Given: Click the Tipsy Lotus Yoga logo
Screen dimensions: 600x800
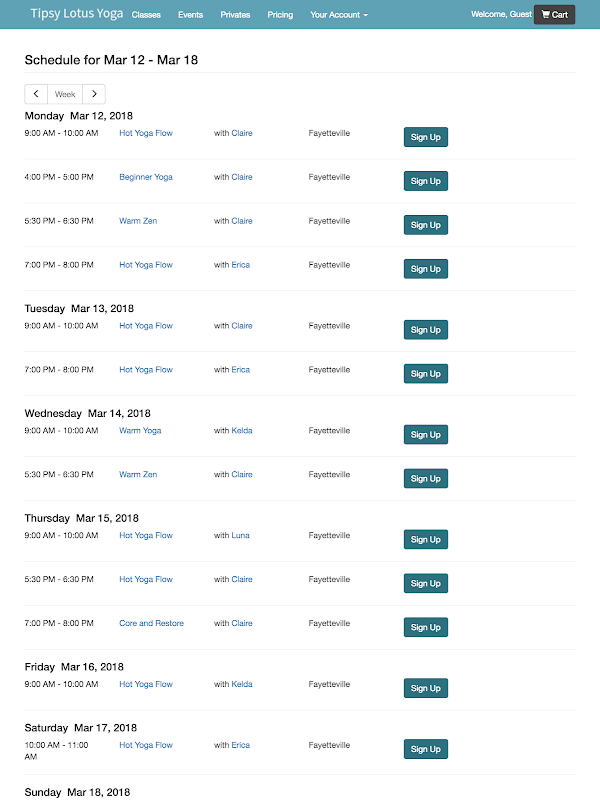Looking at the screenshot, I should point(77,14).
